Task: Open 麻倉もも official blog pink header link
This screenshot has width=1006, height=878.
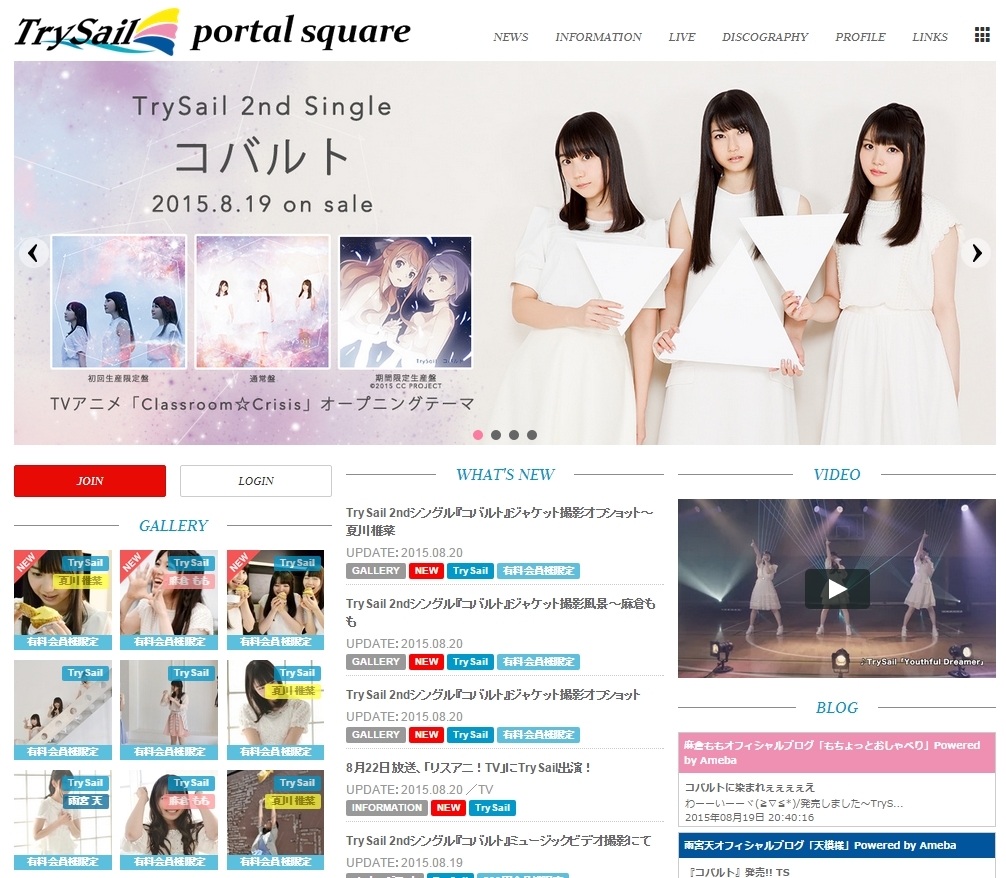Action: click(x=837, y=753)
